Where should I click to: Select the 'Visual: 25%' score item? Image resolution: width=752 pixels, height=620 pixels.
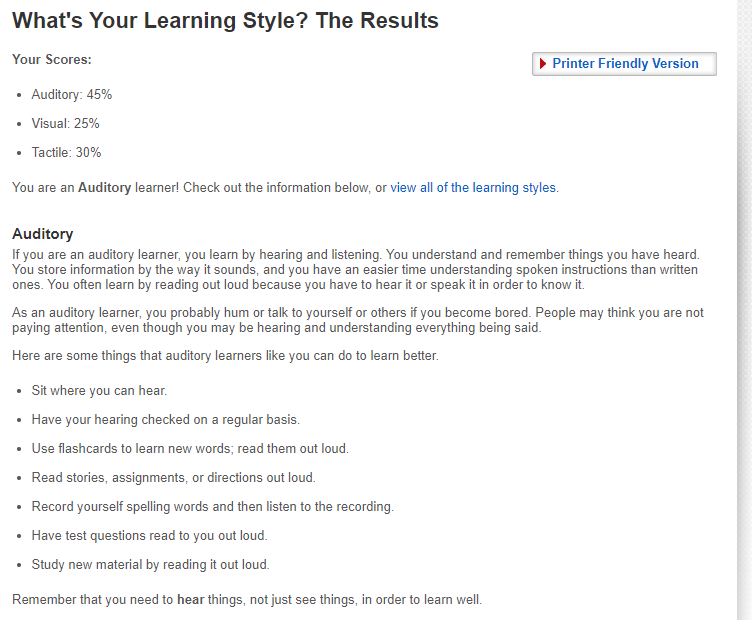(66, 123)
